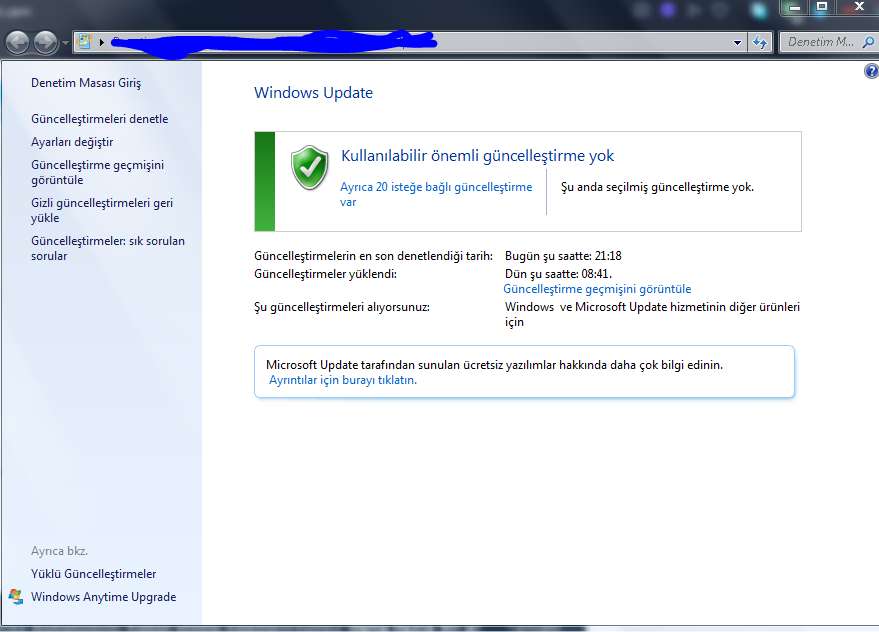Image resolution: width=879 pixels, height=632 pixels.
Task: Expand the address bar history dropdown
Action: click(x=738, y=43)
